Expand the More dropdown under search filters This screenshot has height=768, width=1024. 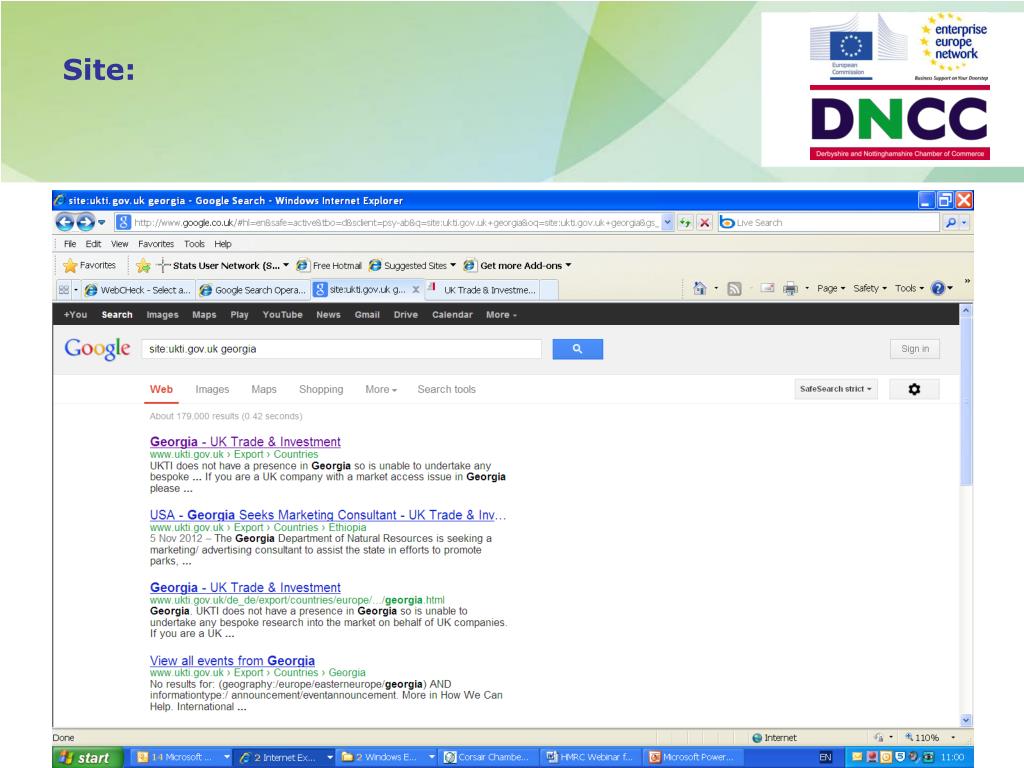coord(381,390)
